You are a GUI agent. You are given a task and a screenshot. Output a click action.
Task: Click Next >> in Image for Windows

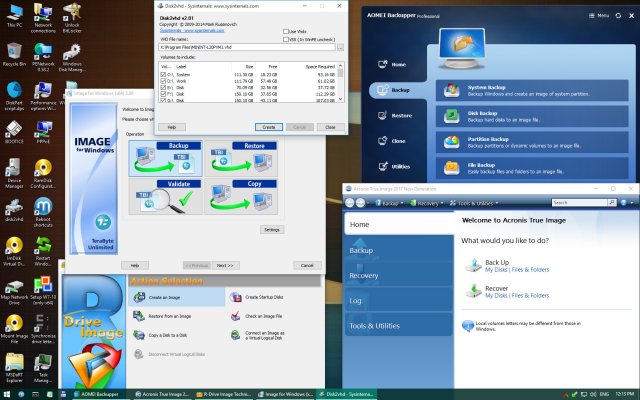click(x=225, y=265)
